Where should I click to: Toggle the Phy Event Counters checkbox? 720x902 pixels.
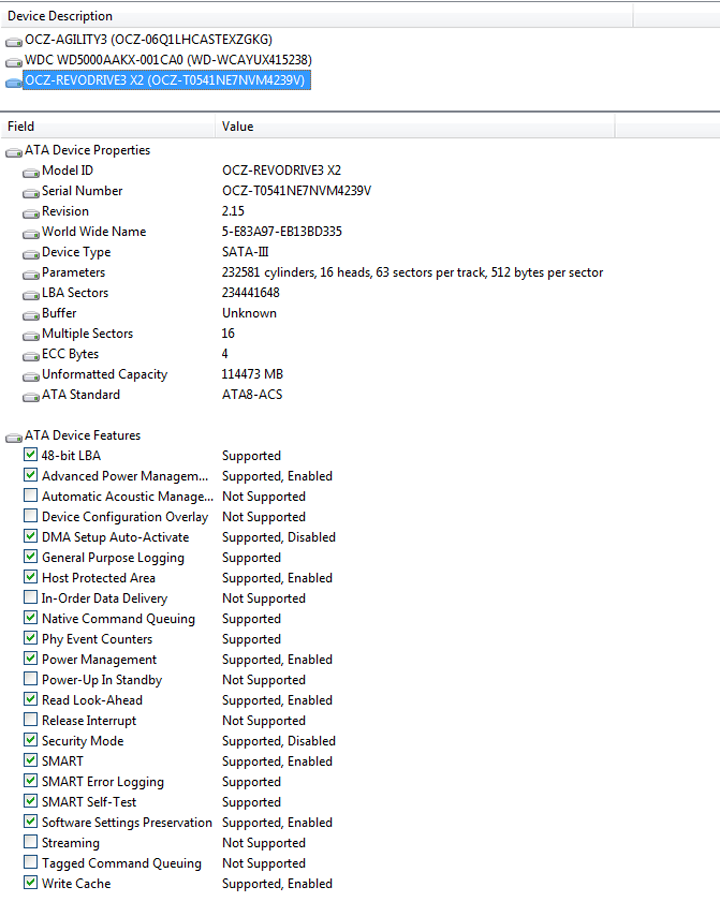(x=30, y=638)
